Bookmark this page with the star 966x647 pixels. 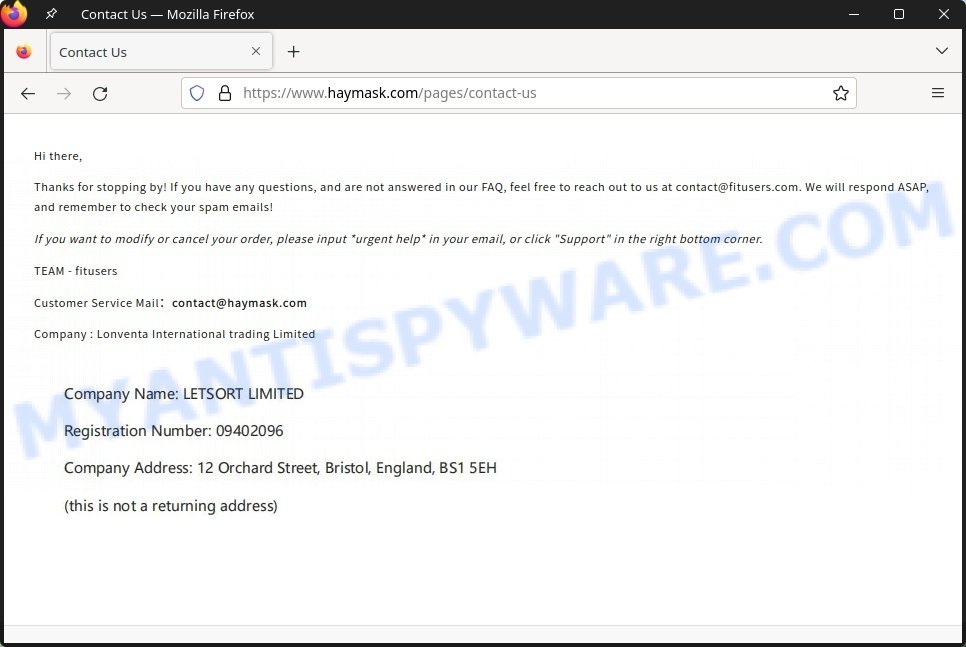[x=840, y=93]
